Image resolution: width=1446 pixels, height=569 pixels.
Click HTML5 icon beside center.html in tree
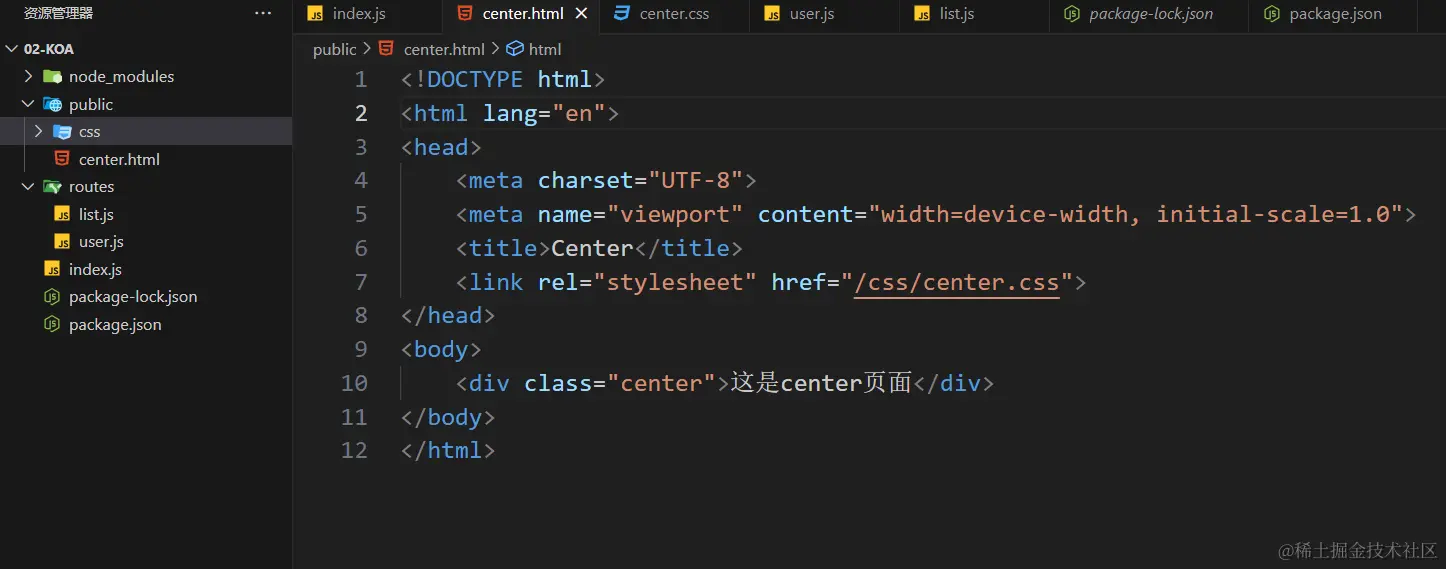click(62, 159)
